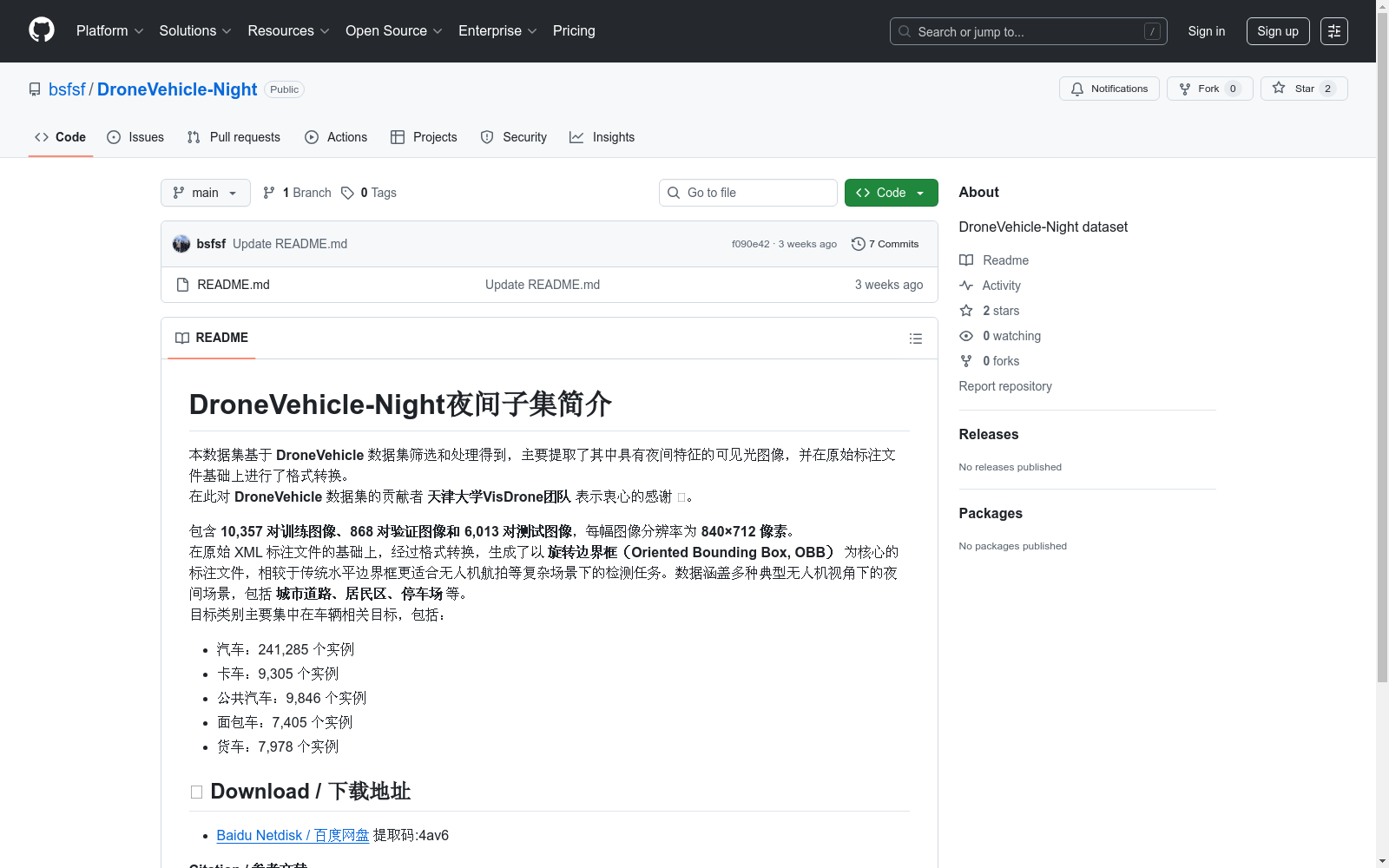
Task: Open the bsfsf owner link
Action: 67,89
